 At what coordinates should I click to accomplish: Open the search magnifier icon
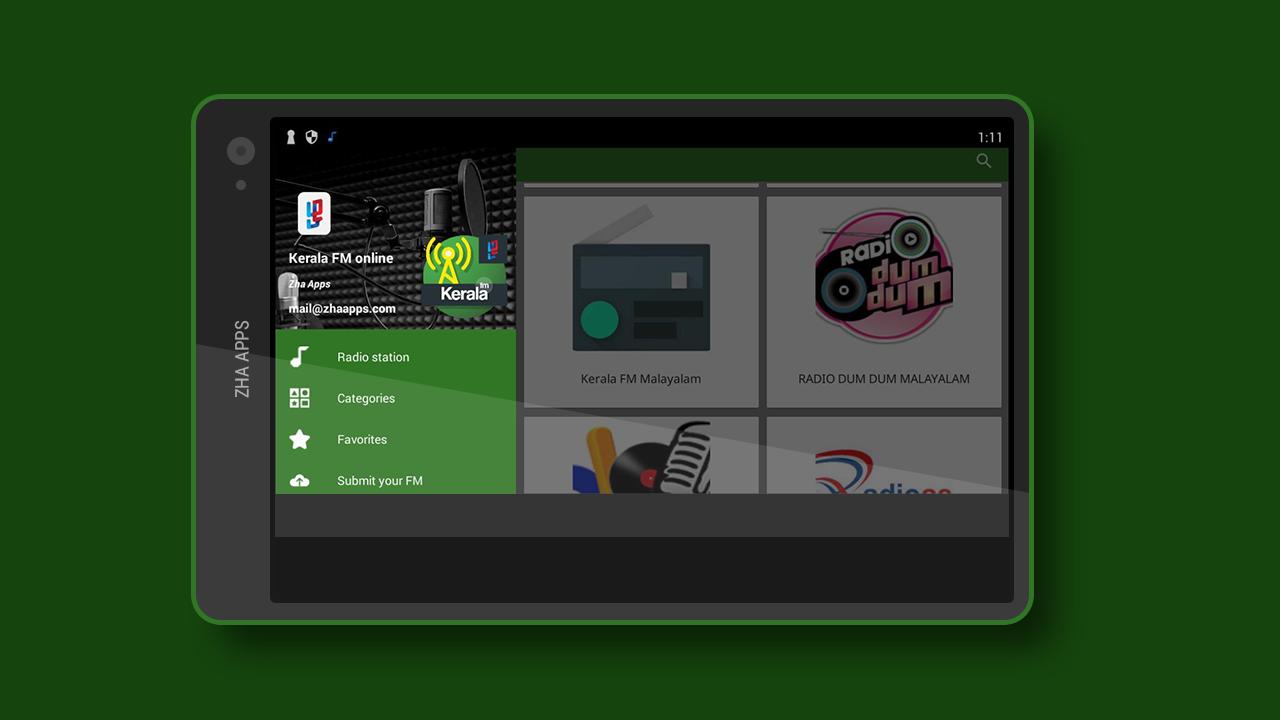pos(984,161)
